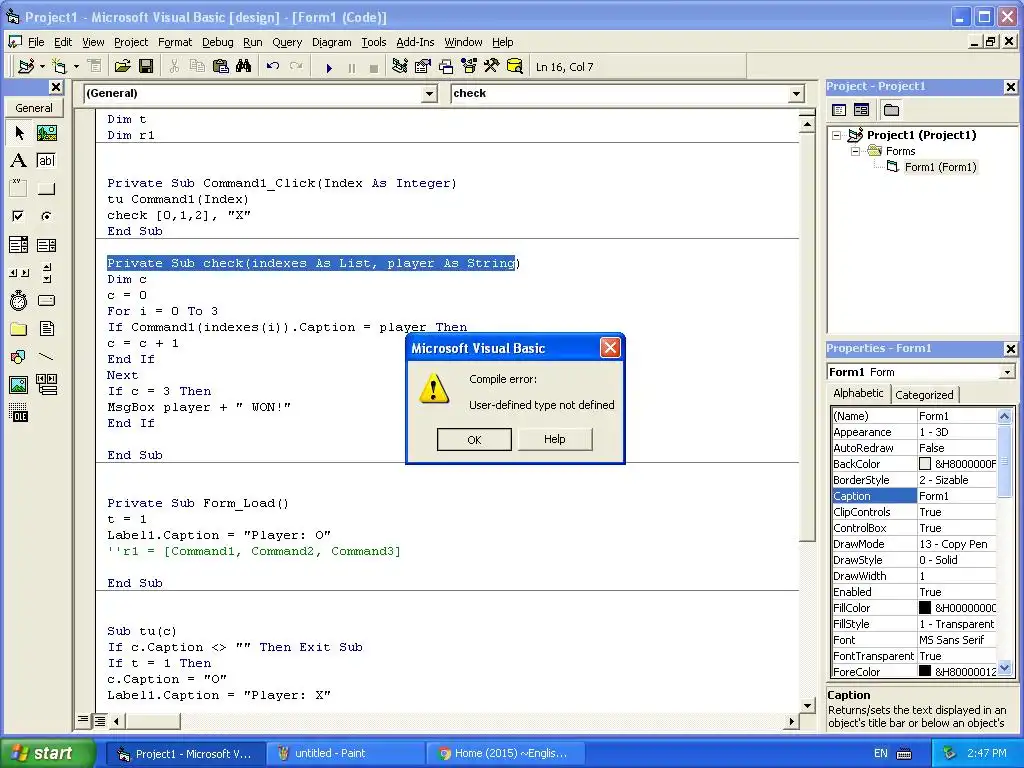Image resolution: width=1024 pixels, height=768 pixels.
Task: Select the TextBox control (abl icon)
Action: coord(46,161)
